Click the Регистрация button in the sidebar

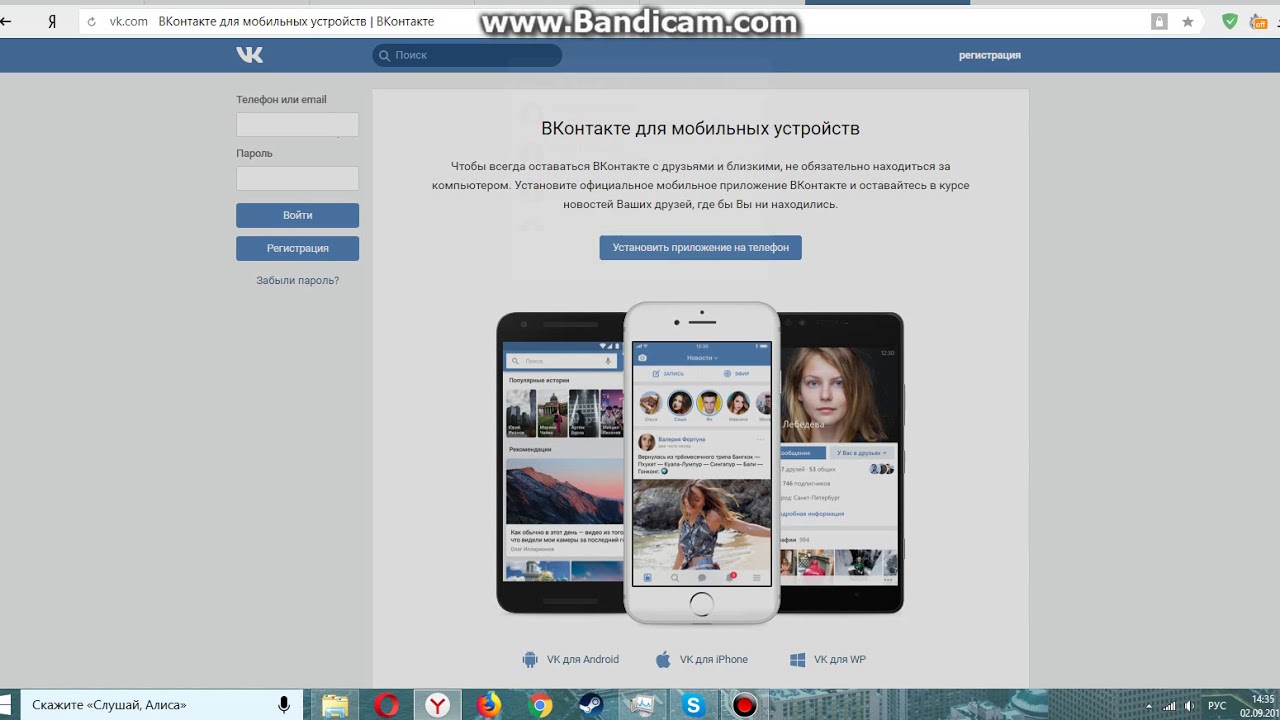coord(297,248)
